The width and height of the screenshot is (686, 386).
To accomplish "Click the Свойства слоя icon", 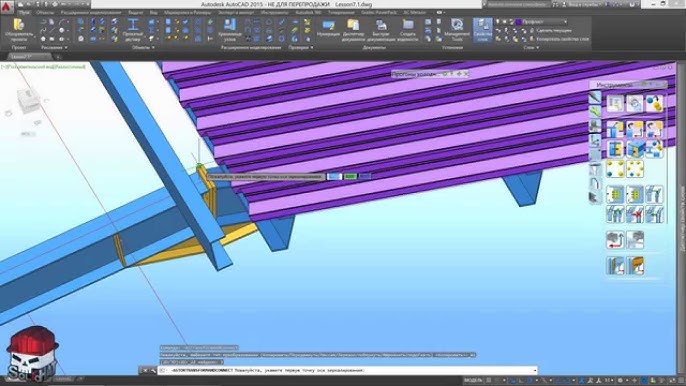I will click(x=483, y=30).
